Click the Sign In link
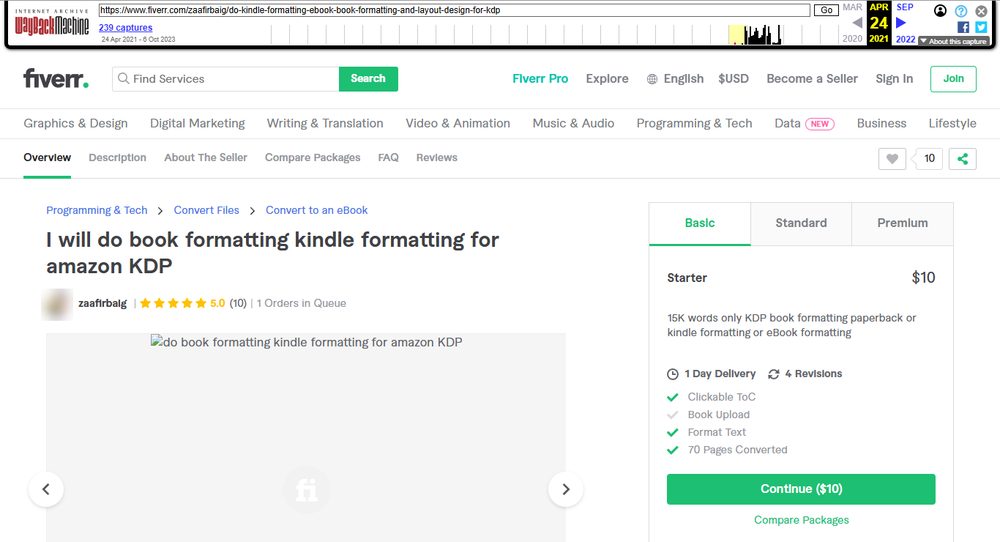Screen dimensions: 1000x542 tap(894, 78)
